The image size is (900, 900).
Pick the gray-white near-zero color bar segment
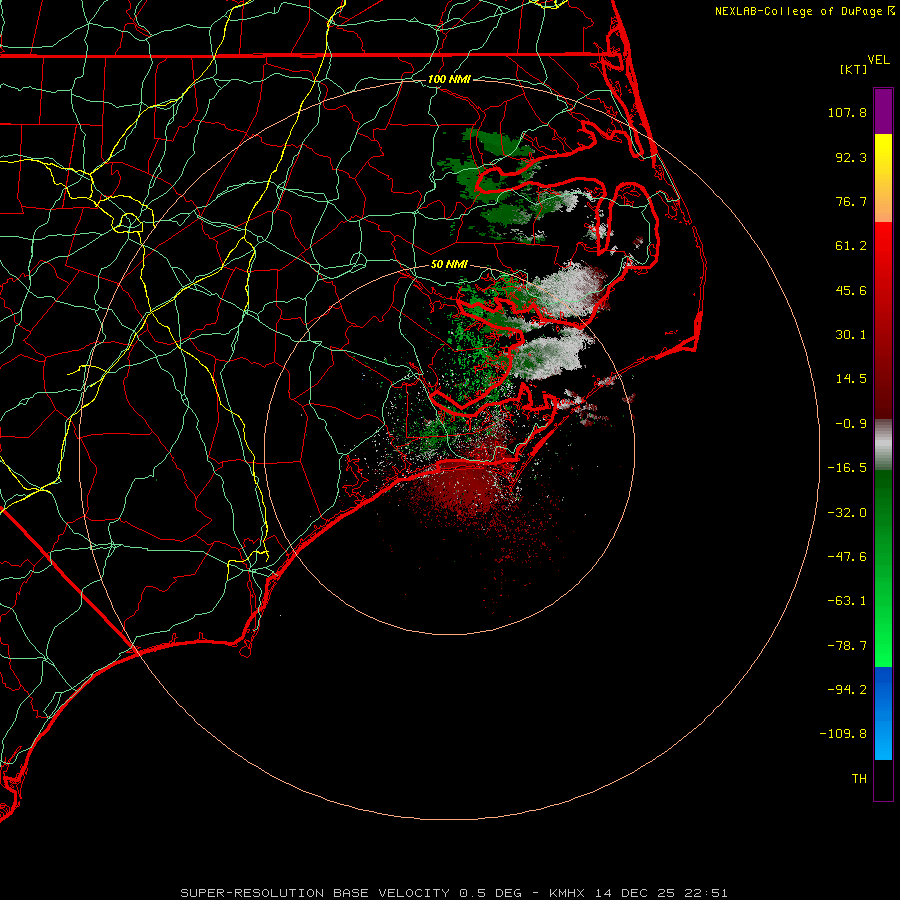tap(883, 444)
